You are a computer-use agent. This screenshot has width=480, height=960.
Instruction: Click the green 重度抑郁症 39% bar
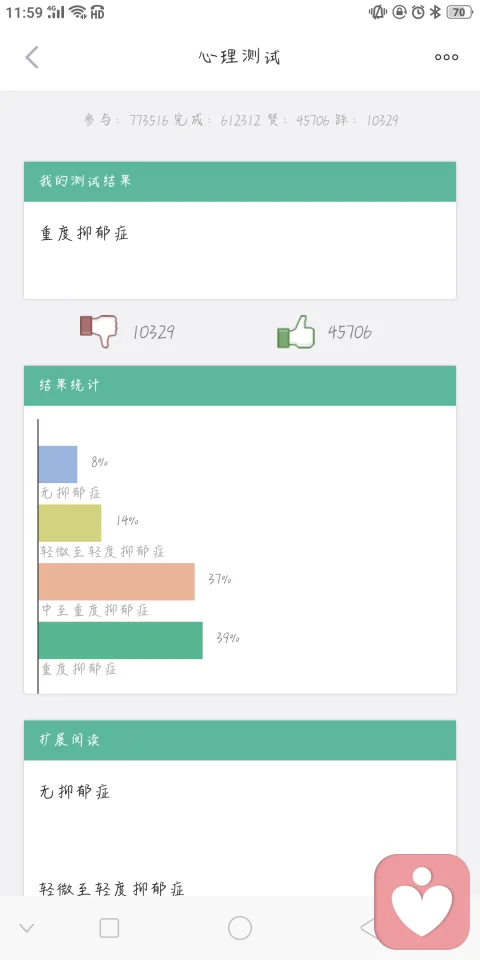[121, 640]
